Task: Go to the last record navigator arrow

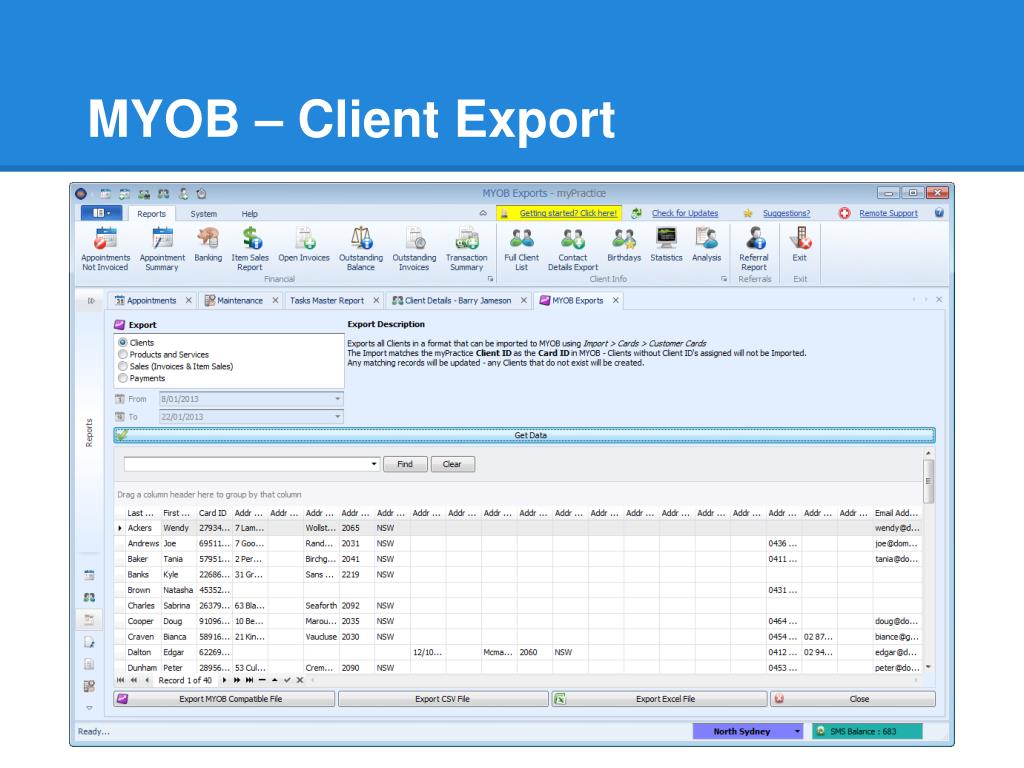Action: tap(249, 680)
